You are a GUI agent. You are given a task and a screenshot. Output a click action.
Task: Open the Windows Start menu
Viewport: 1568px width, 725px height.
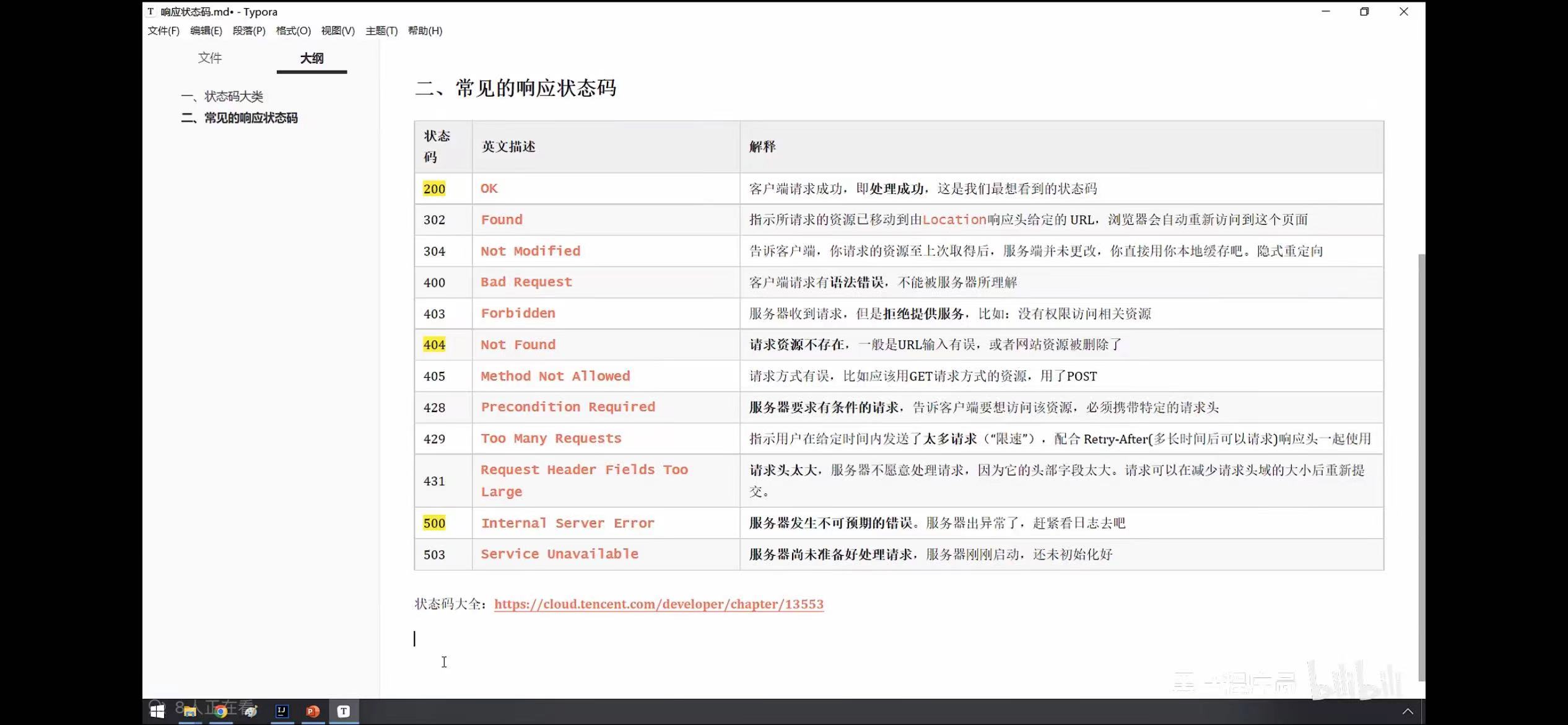click(157, 711)
